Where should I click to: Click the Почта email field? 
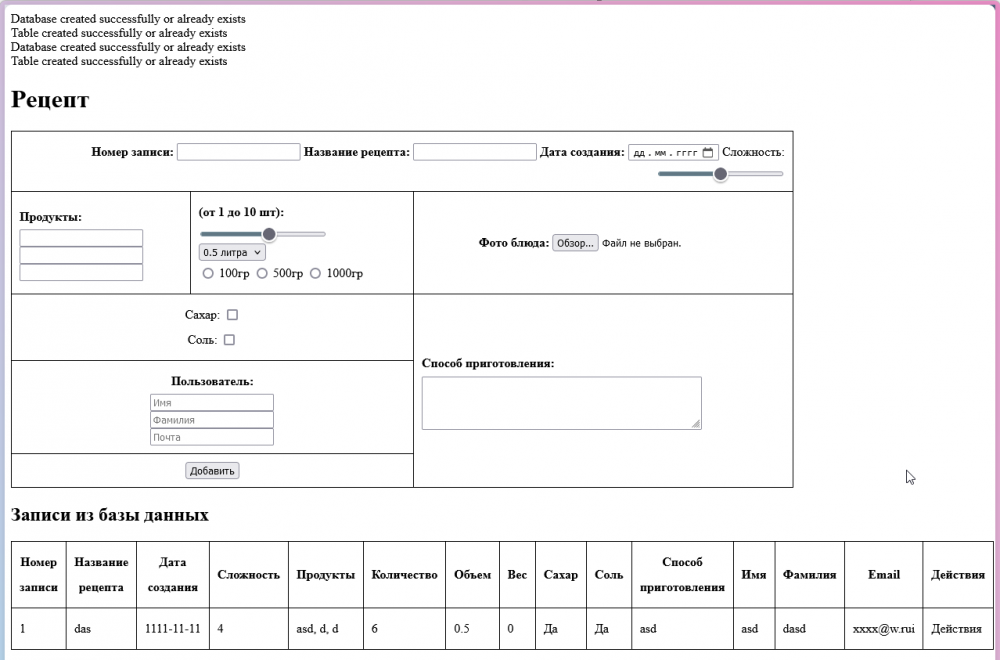click(212, 437)
